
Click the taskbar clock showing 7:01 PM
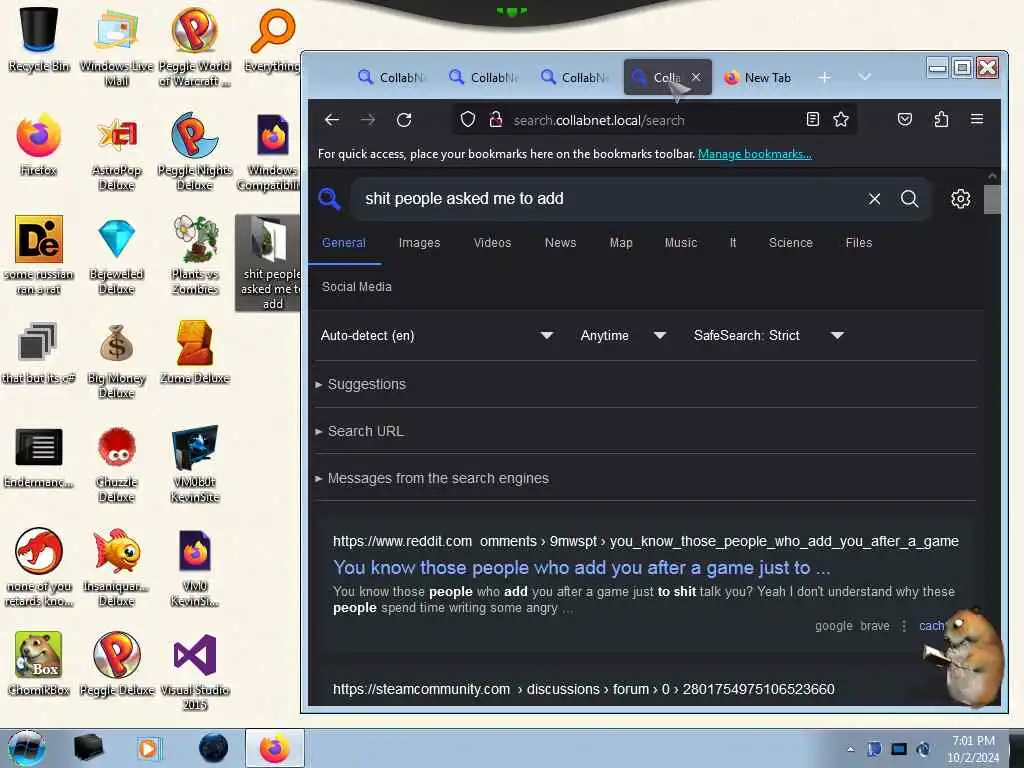[x=973, y=748]
